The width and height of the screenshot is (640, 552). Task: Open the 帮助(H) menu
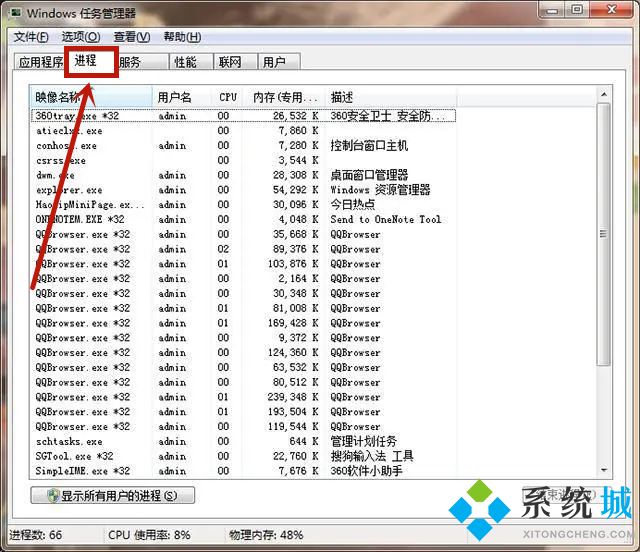tap(182, 37)
